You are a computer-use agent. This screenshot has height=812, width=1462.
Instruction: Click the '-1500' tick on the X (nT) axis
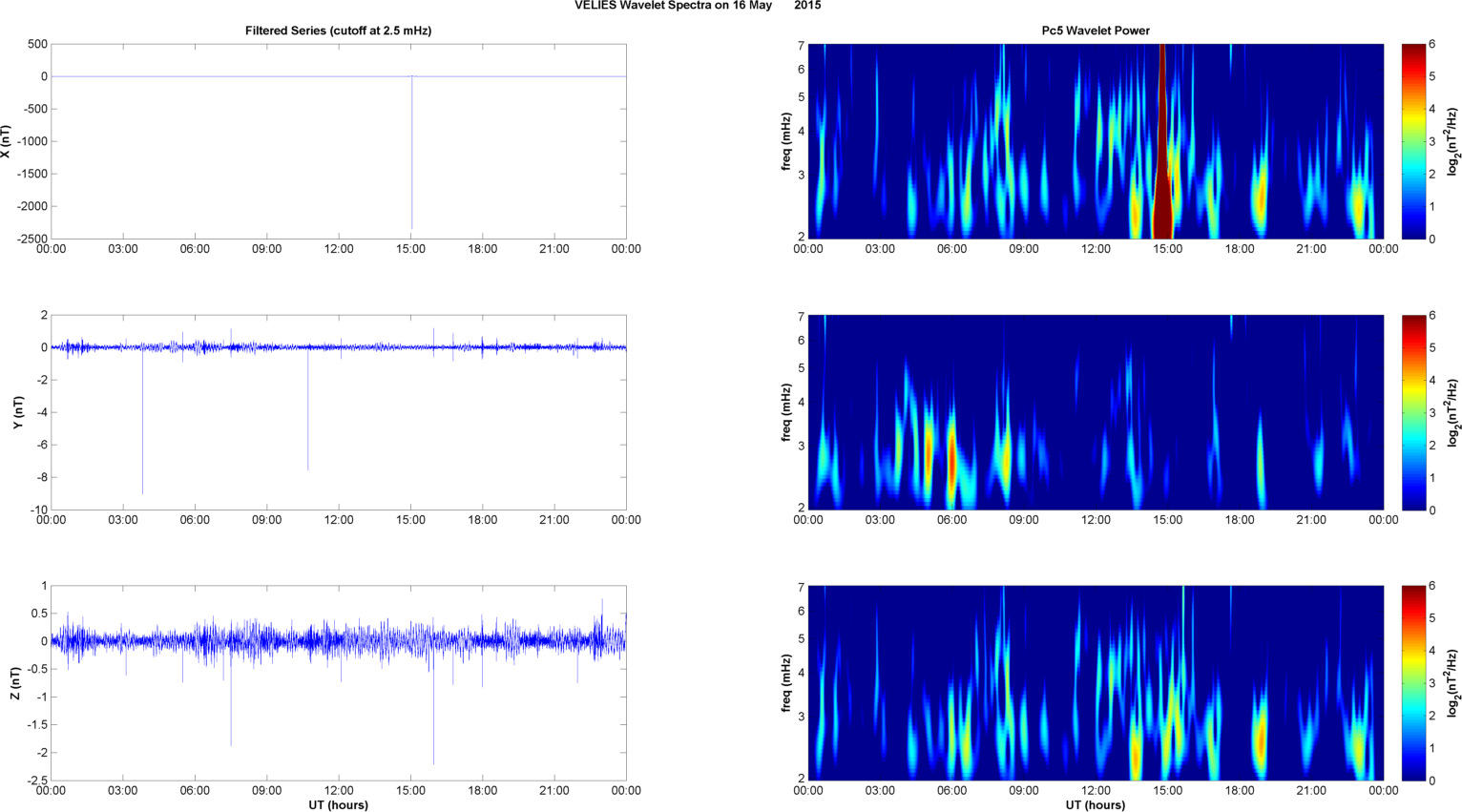click(x=31, y=174)
